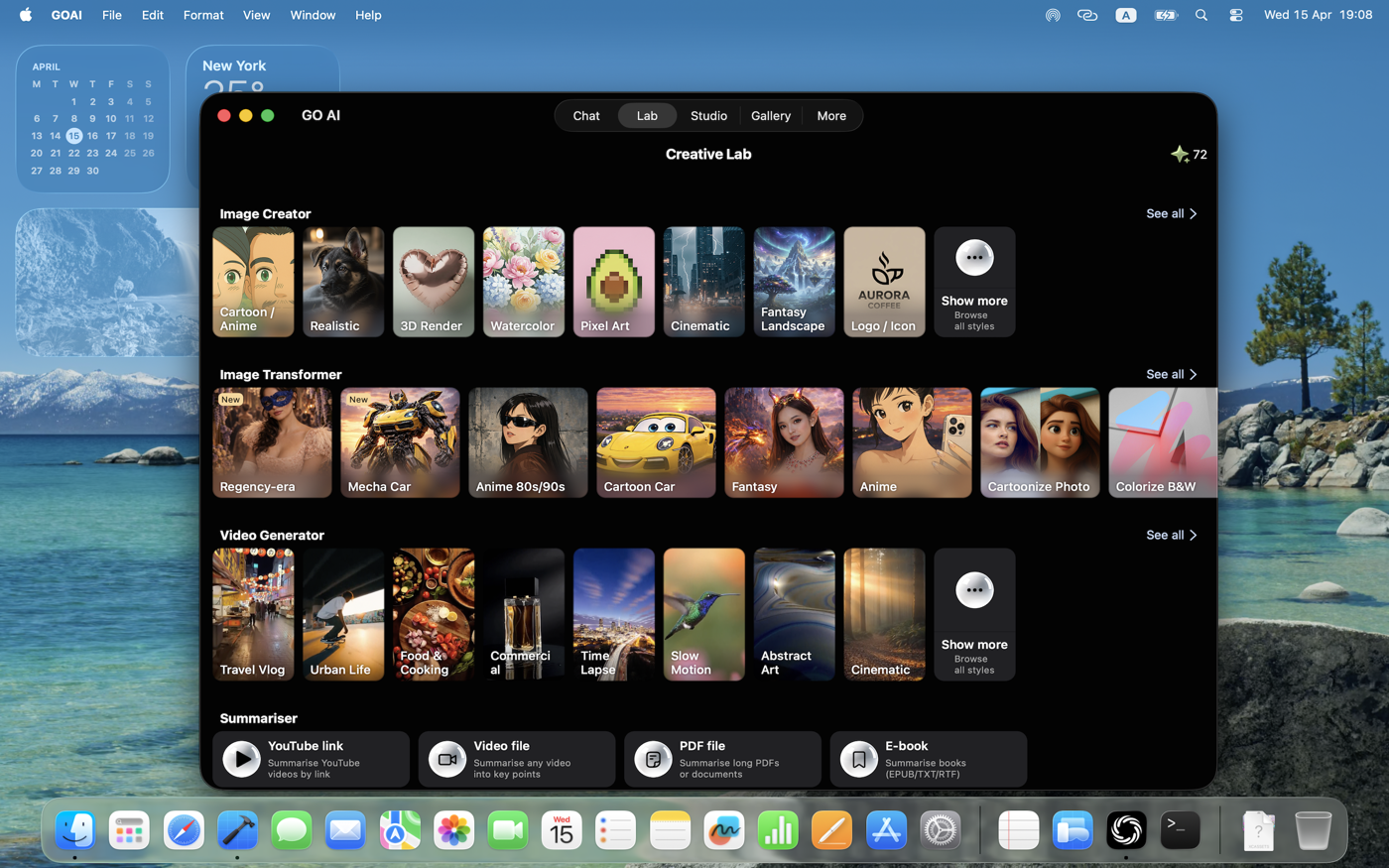The image size is (1389, 868).
Task: Choose the Mecha Car transformer
Action: [400, 442]
